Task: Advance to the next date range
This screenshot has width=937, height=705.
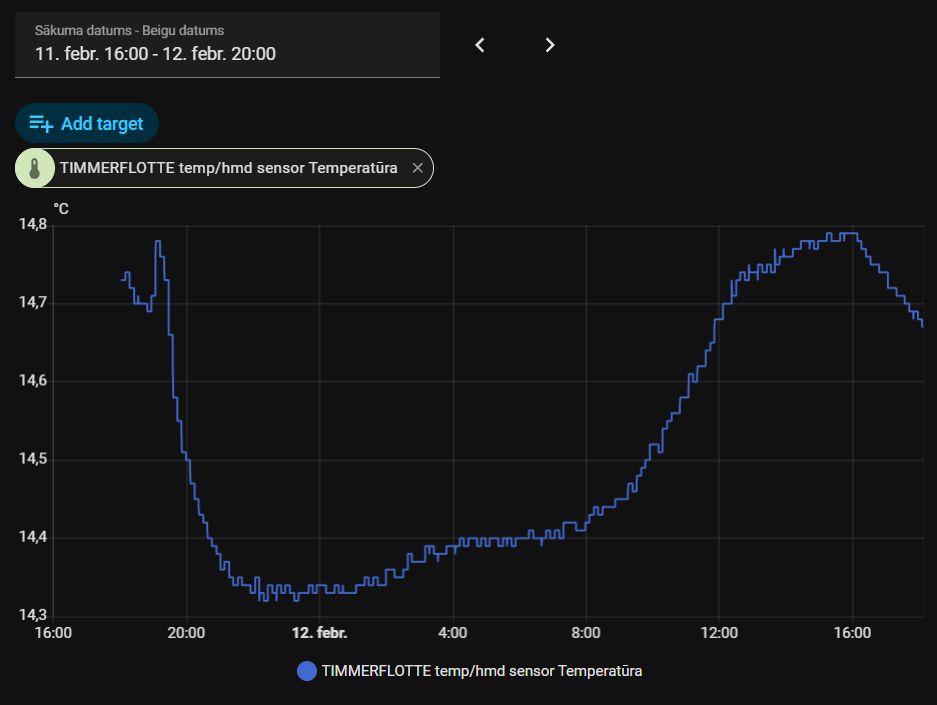Action: [x=549, y=45]
